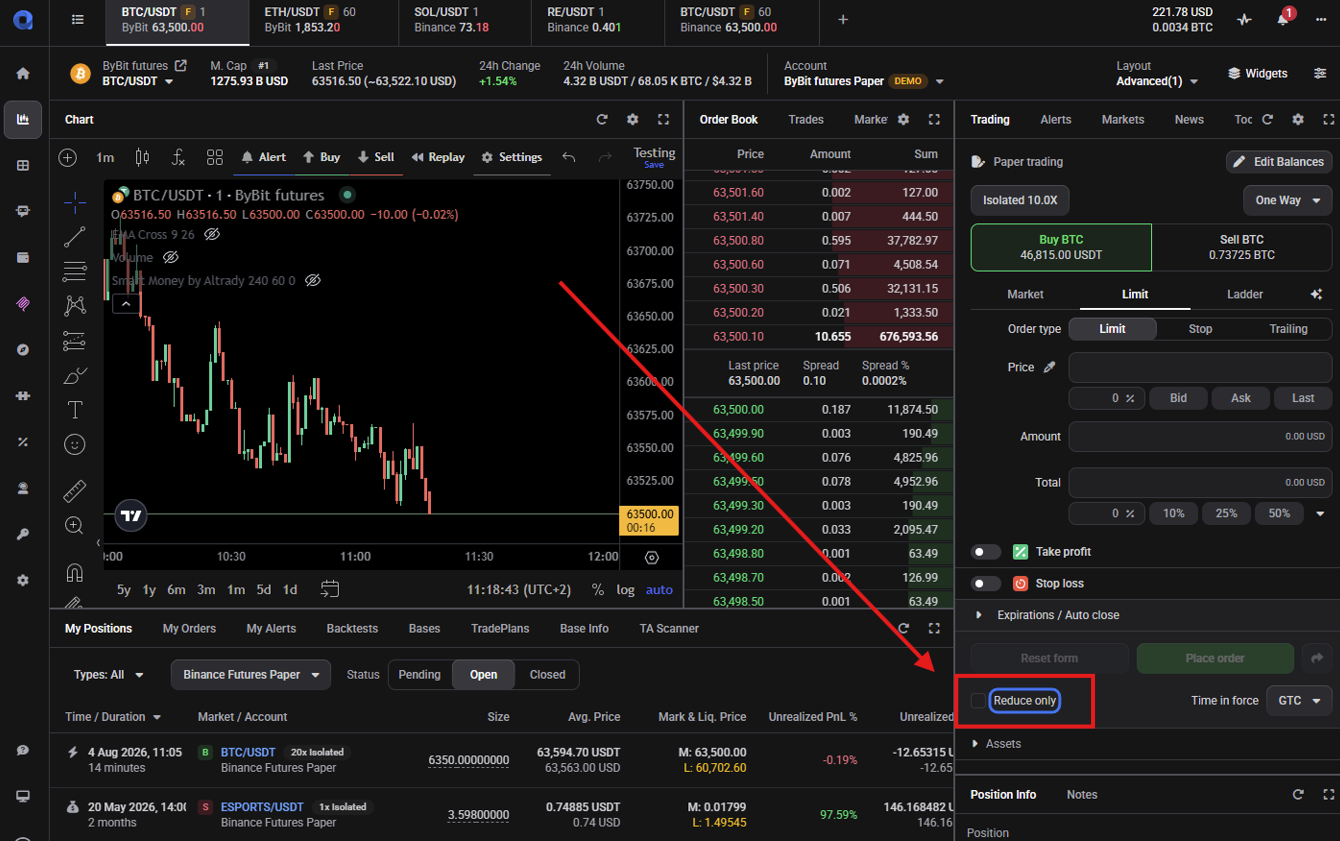Image resolution: width=1340 pixels, height=841 pixels.
Task: Open the three-dots menu at top right
Action: [1322, 19]
